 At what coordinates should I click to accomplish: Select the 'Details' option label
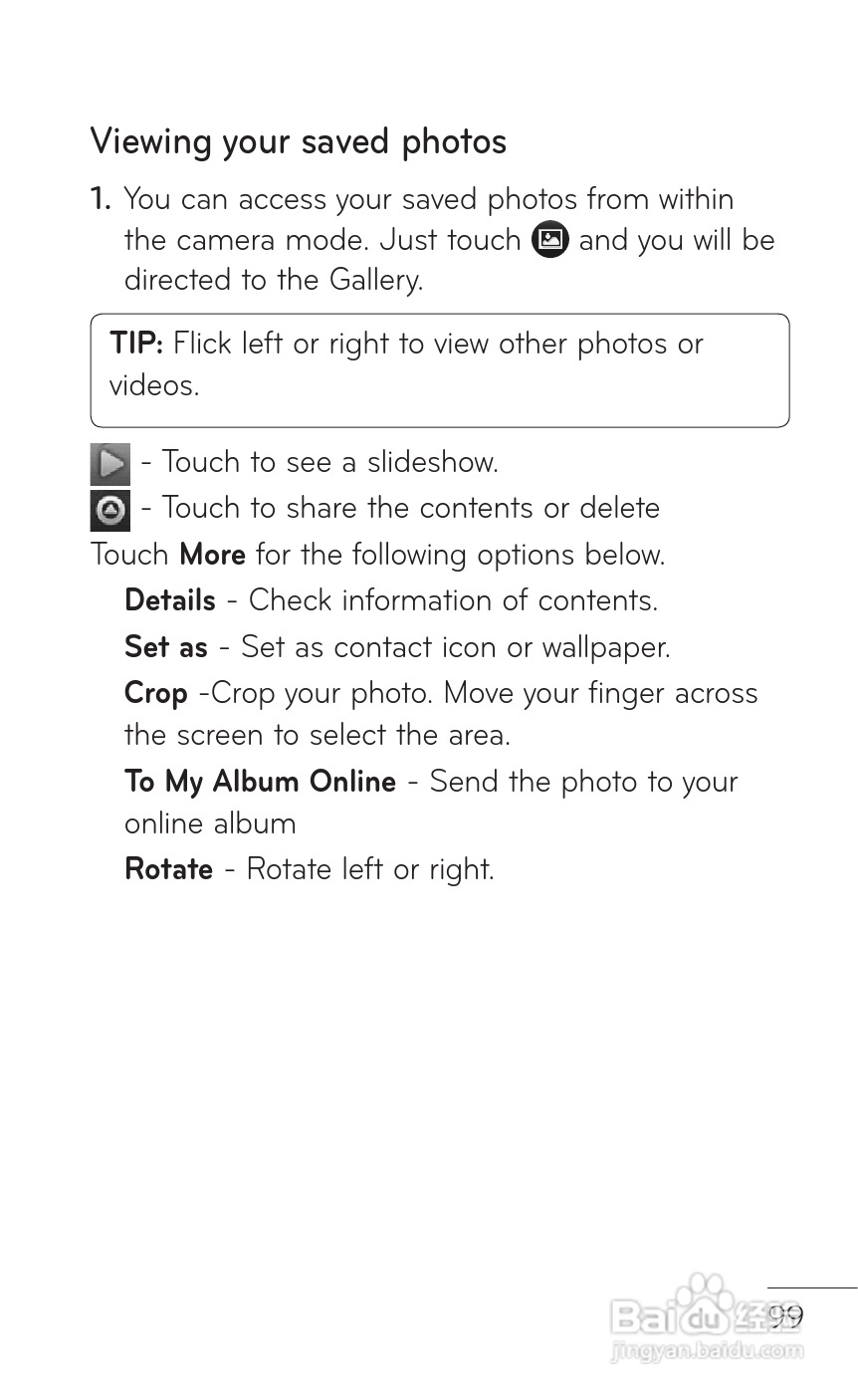coord(170,600)
